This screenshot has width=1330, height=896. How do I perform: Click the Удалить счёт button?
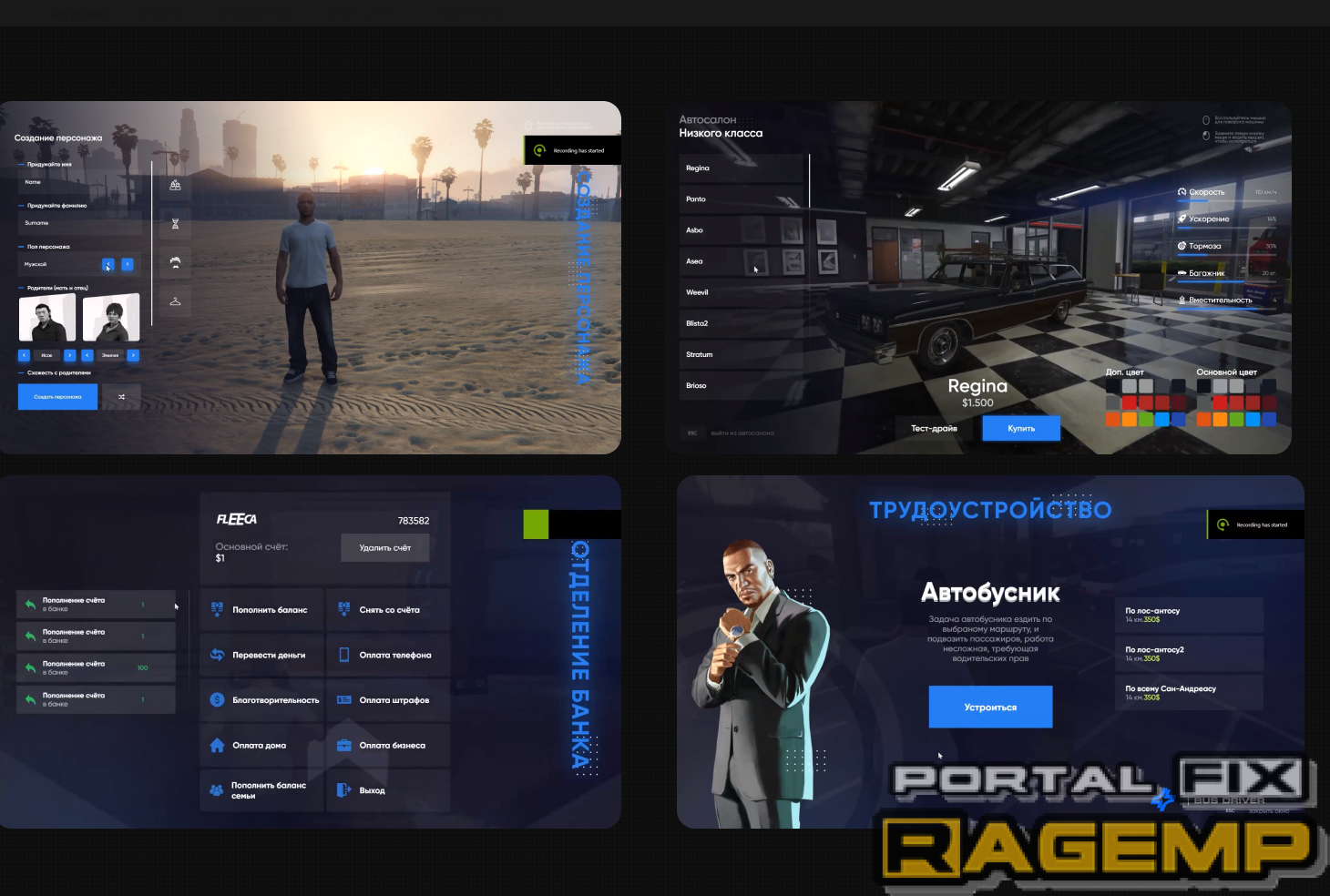pyautogui.click(x=385, y=547)
